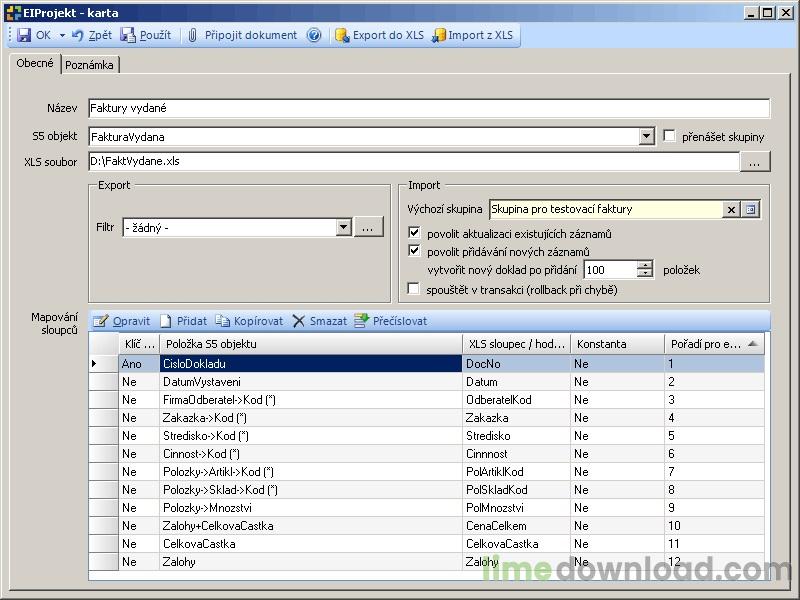Toggle the přenášet skupiny checkbox
The image size is (800, 600).
(x=669, y=136)
